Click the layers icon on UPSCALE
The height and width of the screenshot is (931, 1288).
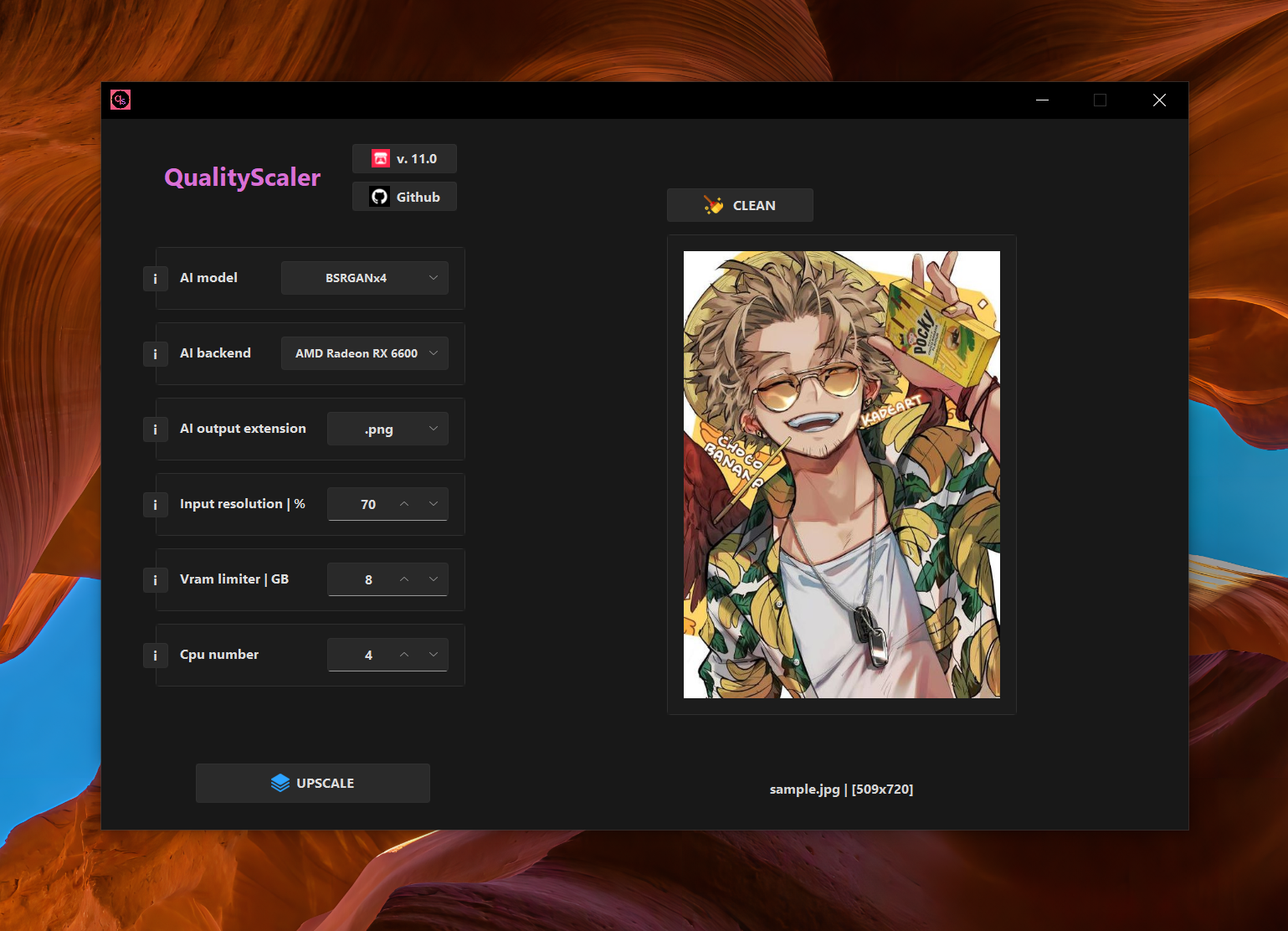point(280,783)
